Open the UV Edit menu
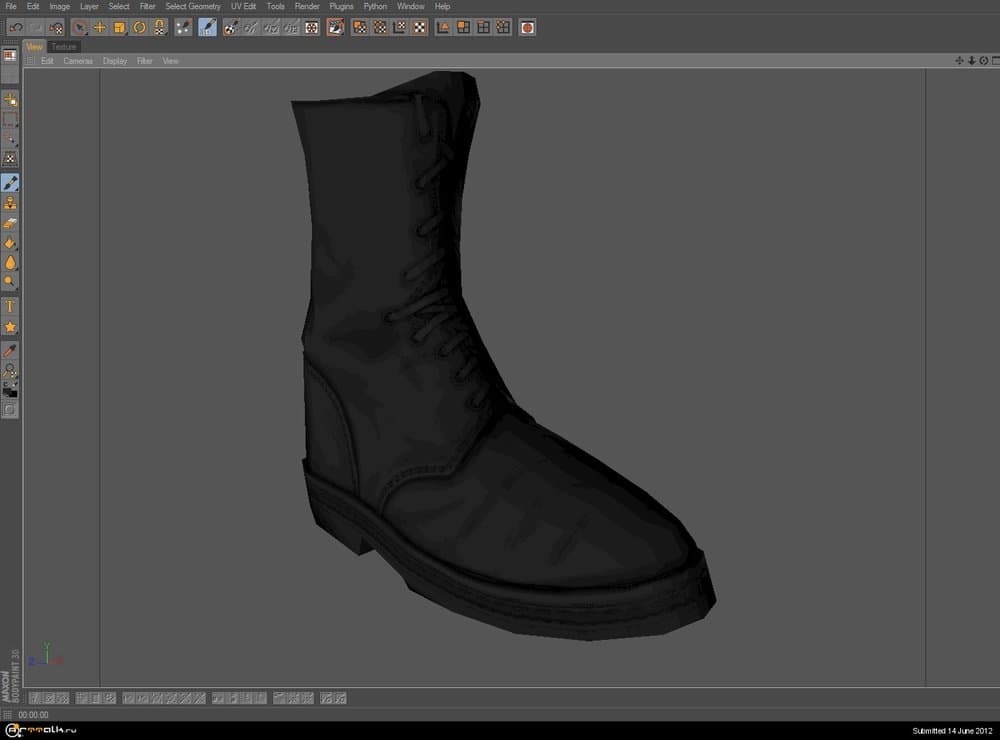This screenshot has height=740, width=1000. coord(243,6)
